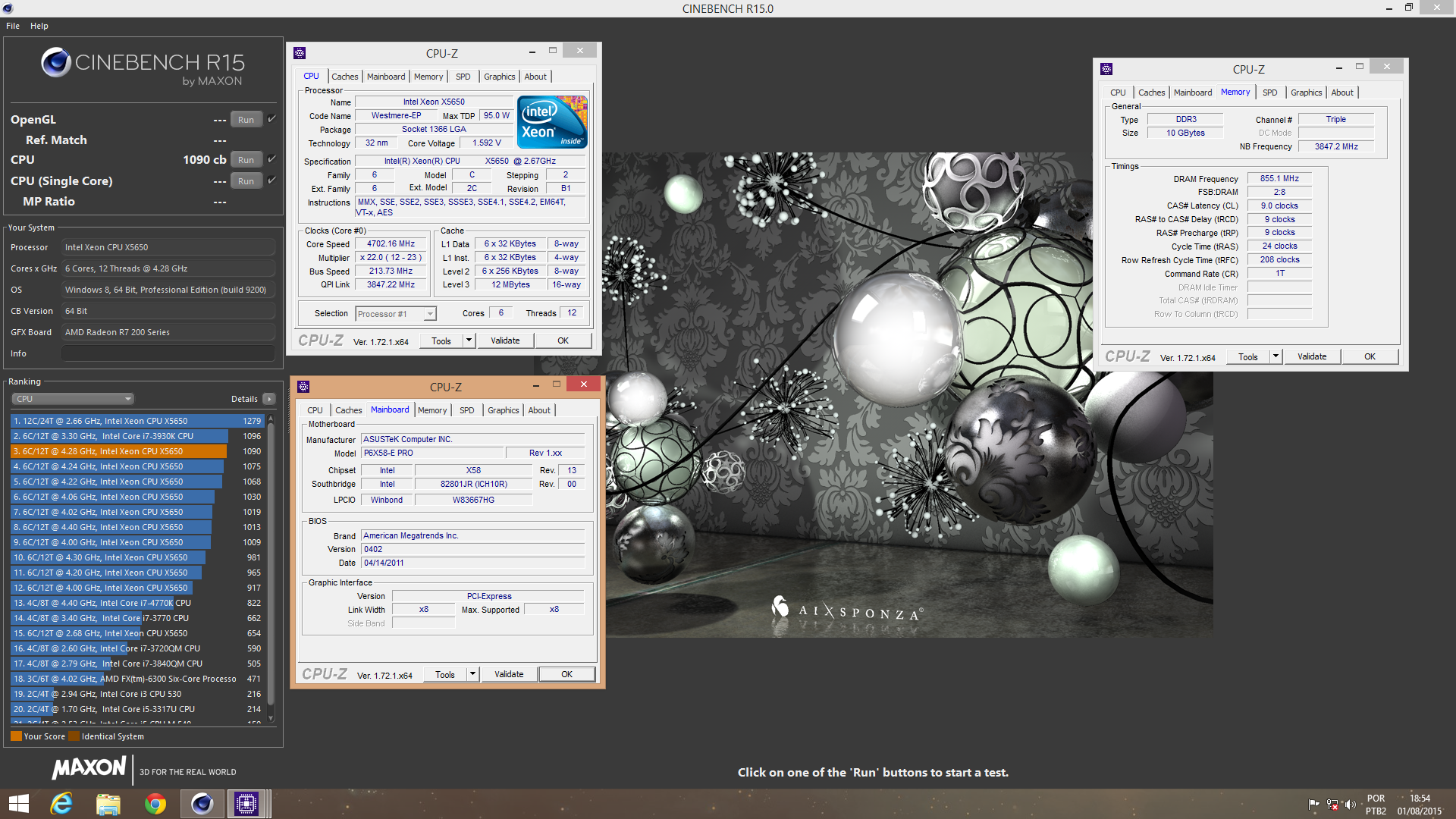The width and height of the screenshot is (1456, 819).
Task: Launch Google Chrome from the taskbar
Action: [155, 803]
